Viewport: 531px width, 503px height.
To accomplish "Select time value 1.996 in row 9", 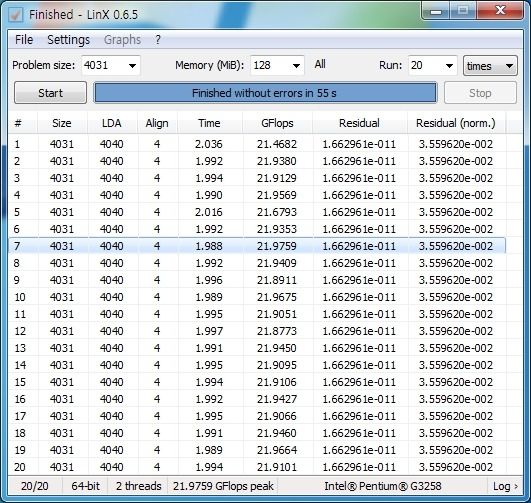I will coord(209,280).
